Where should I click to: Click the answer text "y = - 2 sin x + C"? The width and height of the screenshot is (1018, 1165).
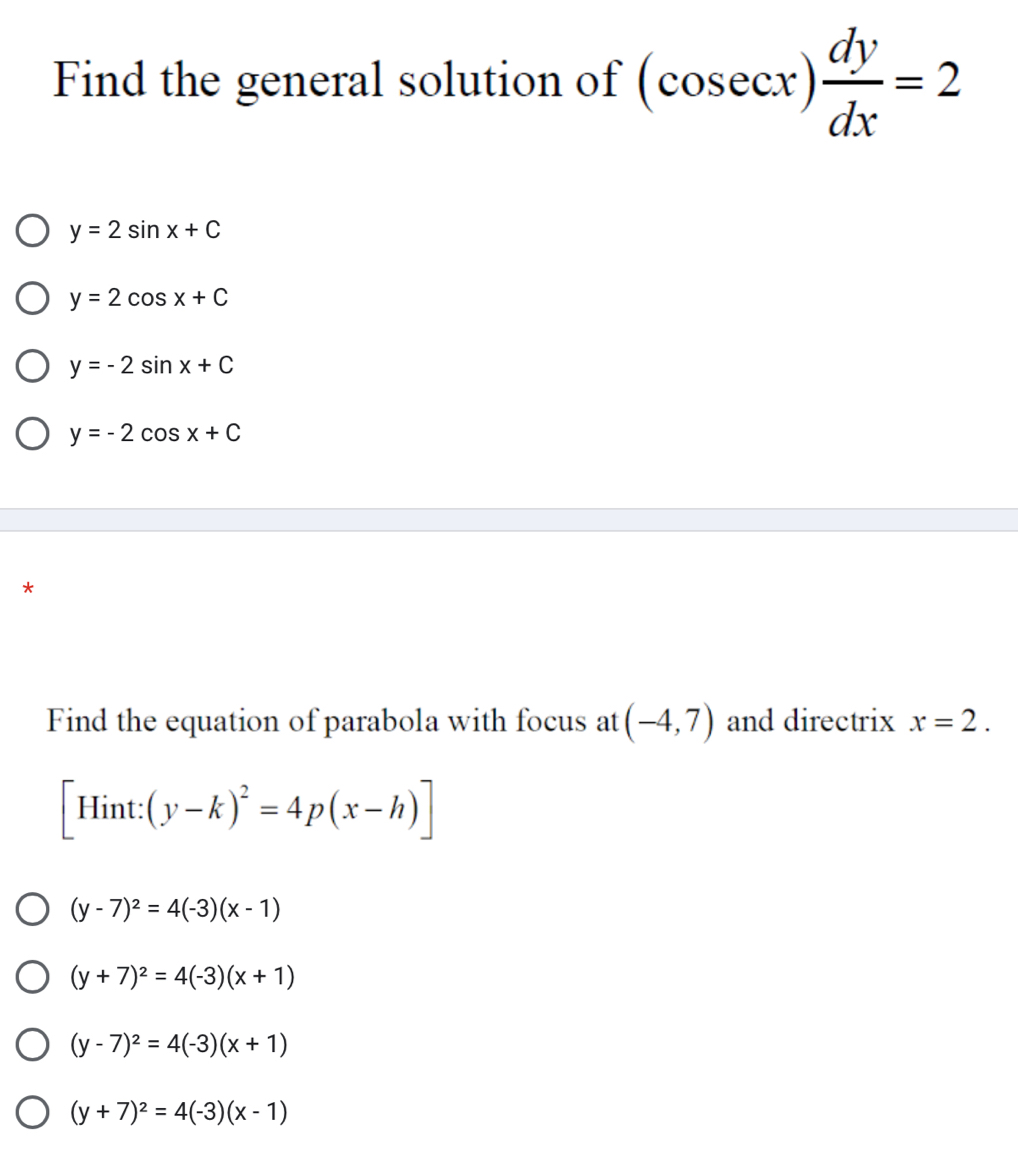tap(151, 366)
